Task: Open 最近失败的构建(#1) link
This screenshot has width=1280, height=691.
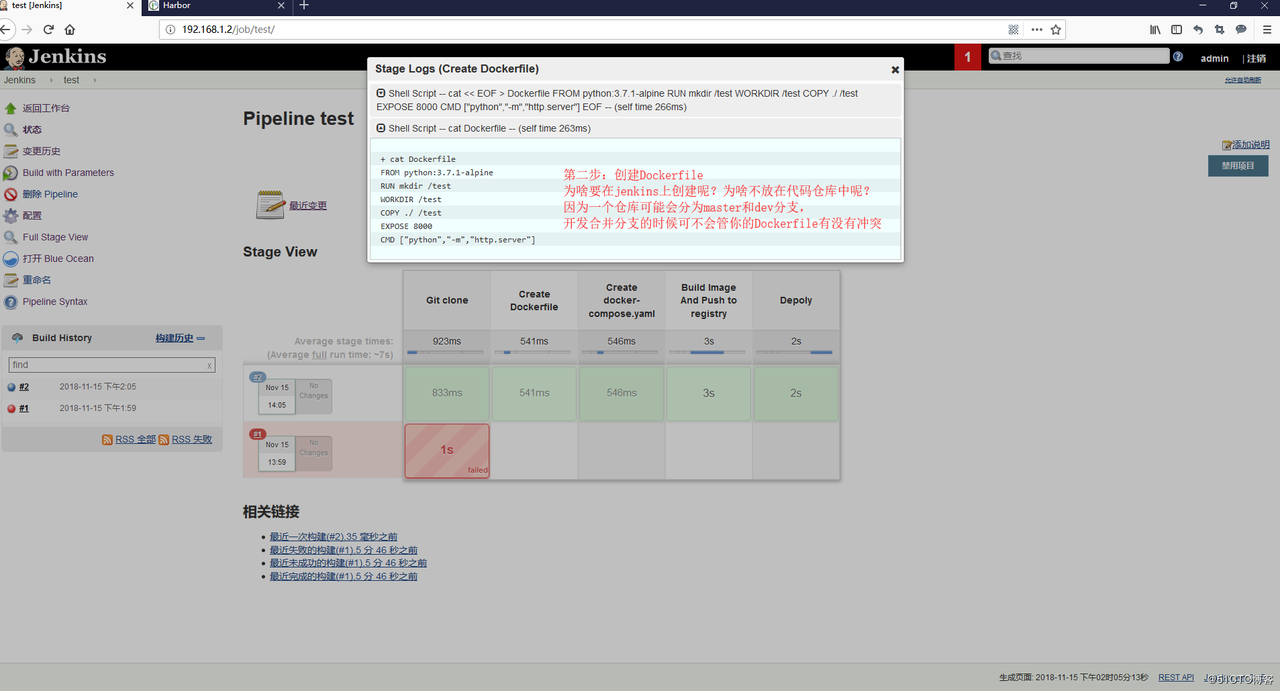Action: pyautogui.click(x=343, y=550)
